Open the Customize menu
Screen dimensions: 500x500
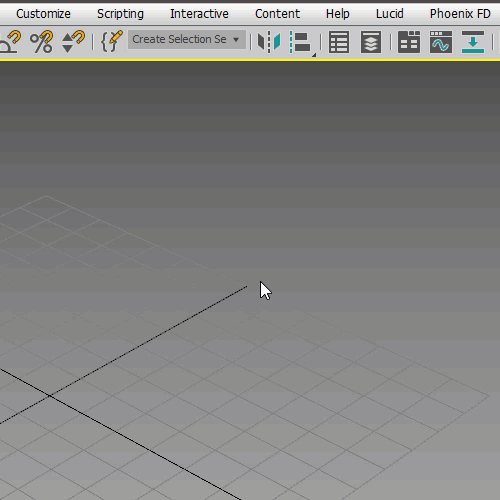[43, 14]
